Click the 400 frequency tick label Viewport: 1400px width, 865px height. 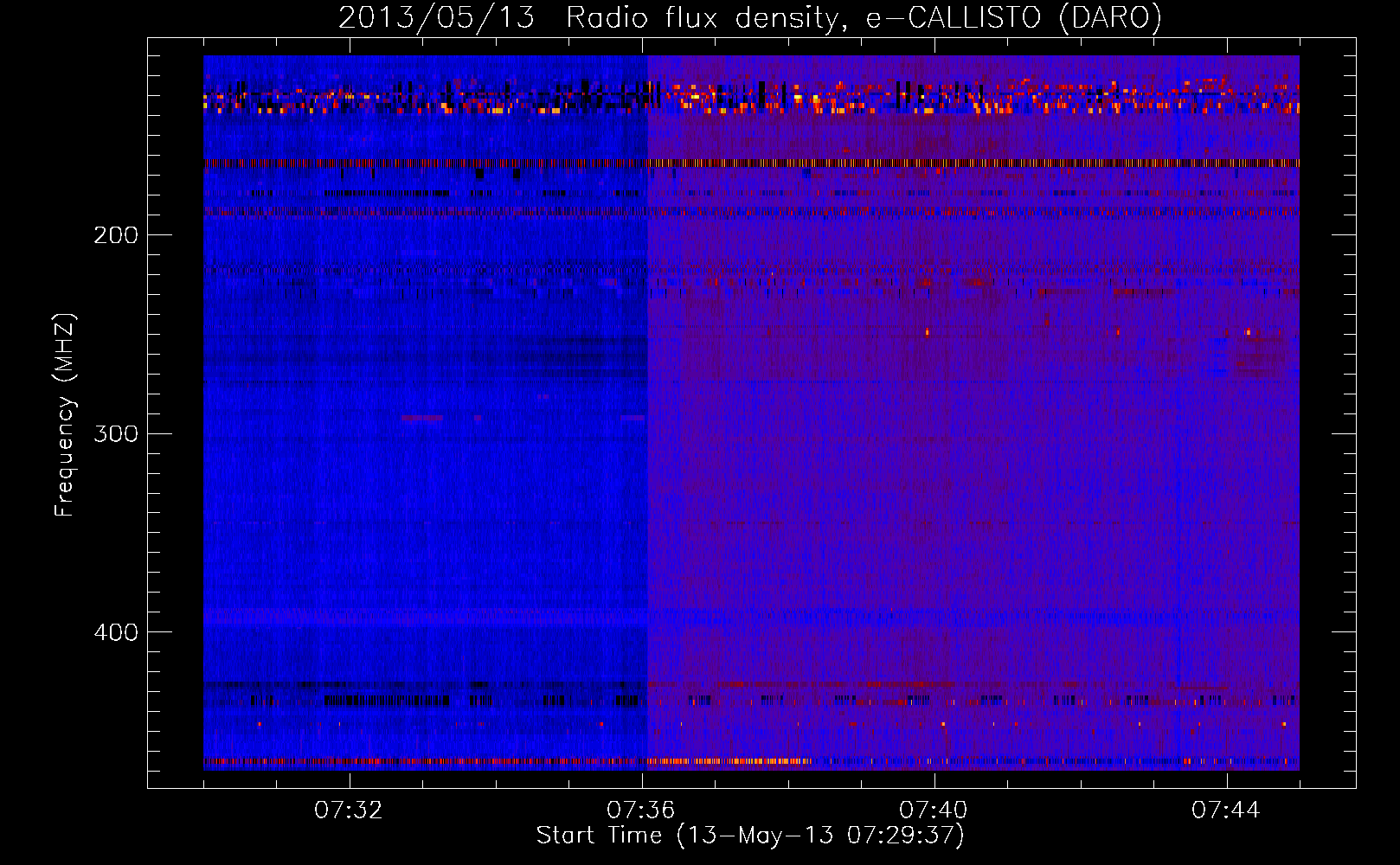pyautogui.click(x=116, y=632)
